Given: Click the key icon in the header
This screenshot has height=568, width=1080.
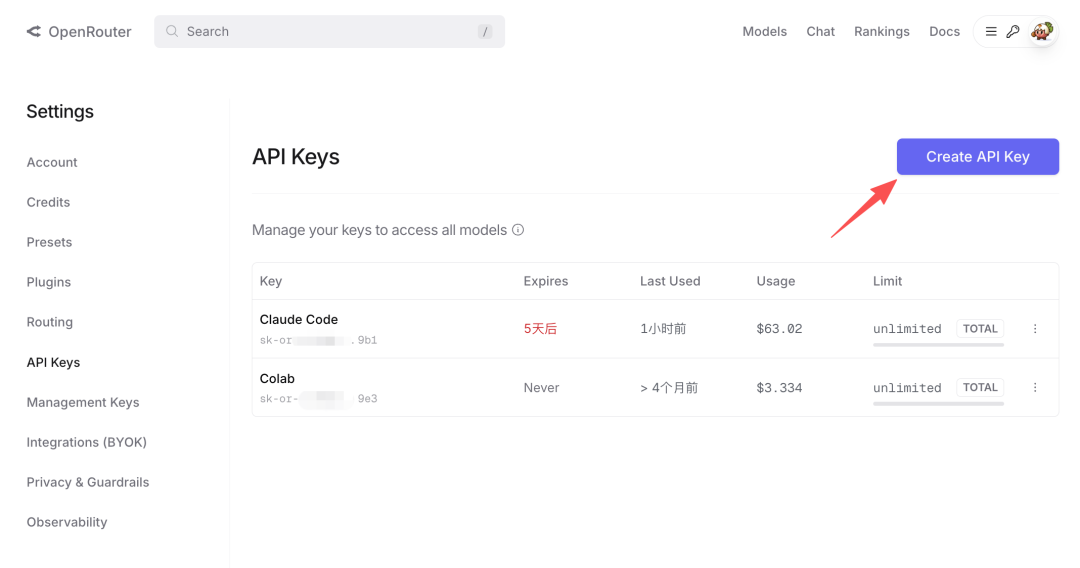Looking at the screenshot, I should [x=1013, y=32].
